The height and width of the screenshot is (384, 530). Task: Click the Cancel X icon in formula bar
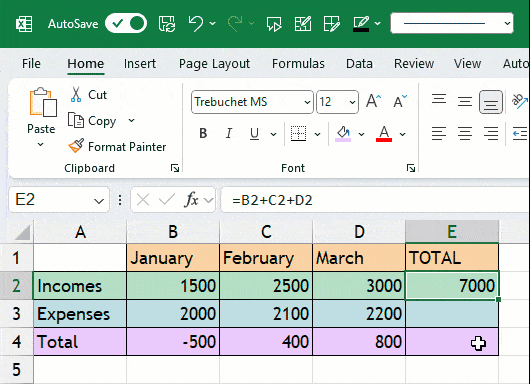143,200
